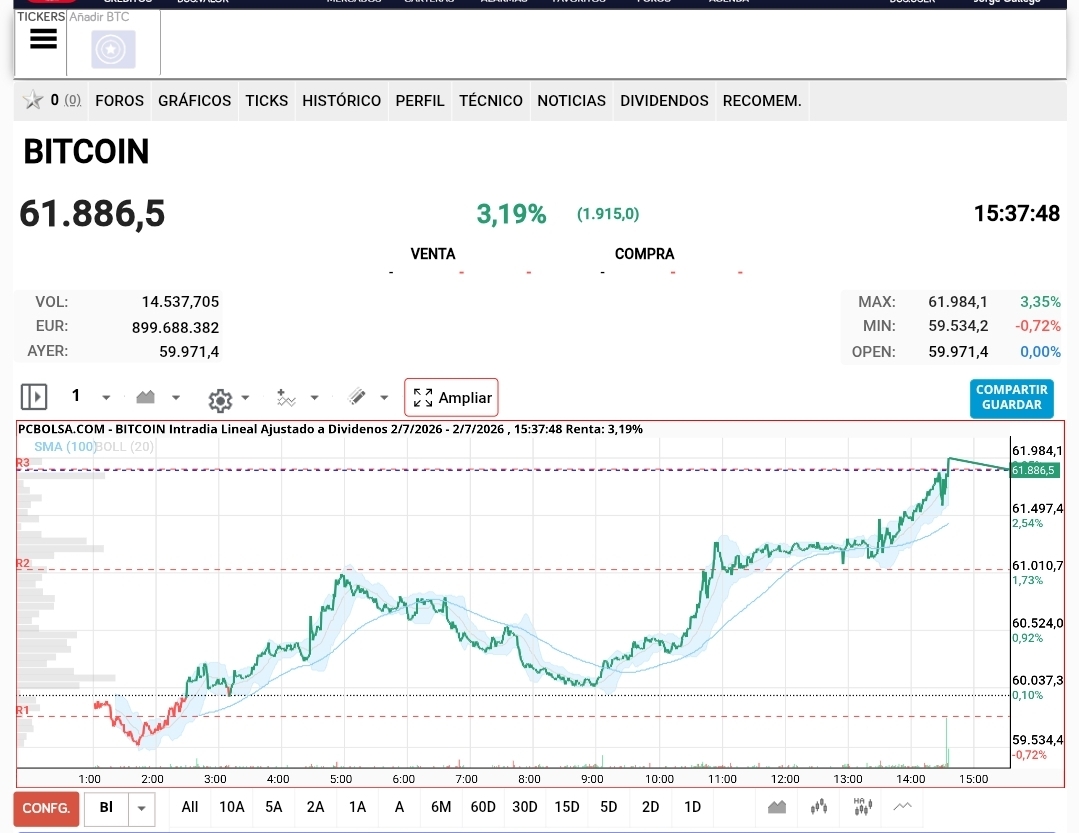Click the green 61.886,5 price tag on axis

point(1034,470)
